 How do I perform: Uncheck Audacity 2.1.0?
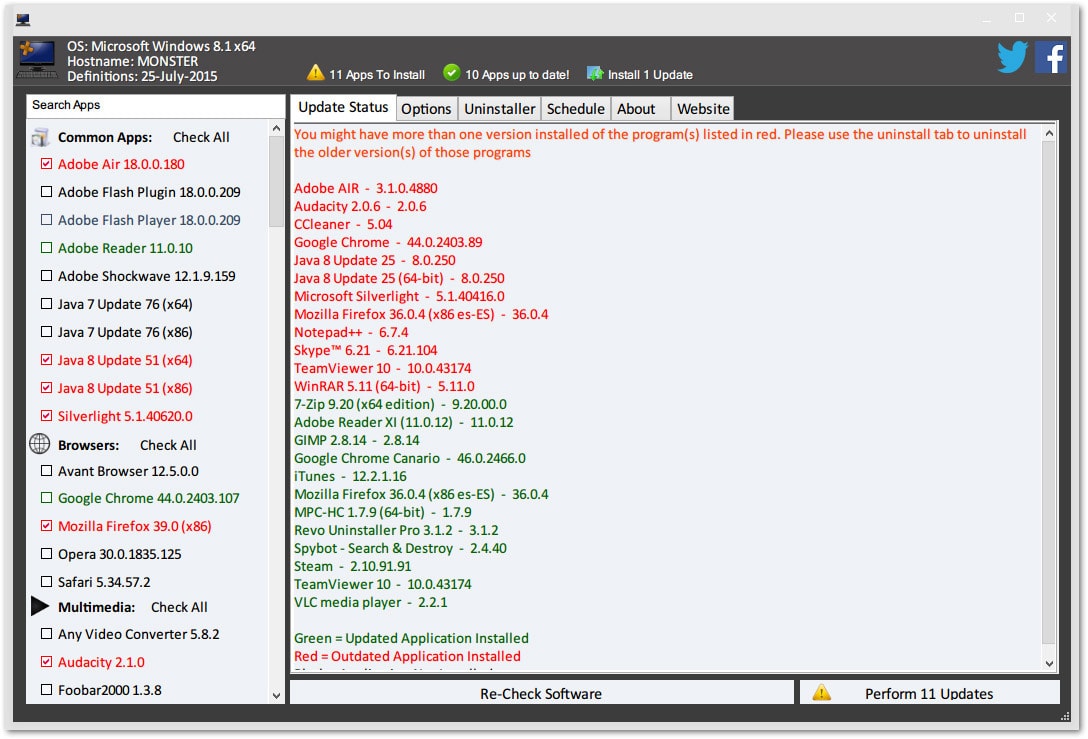(x=46, y=662)
